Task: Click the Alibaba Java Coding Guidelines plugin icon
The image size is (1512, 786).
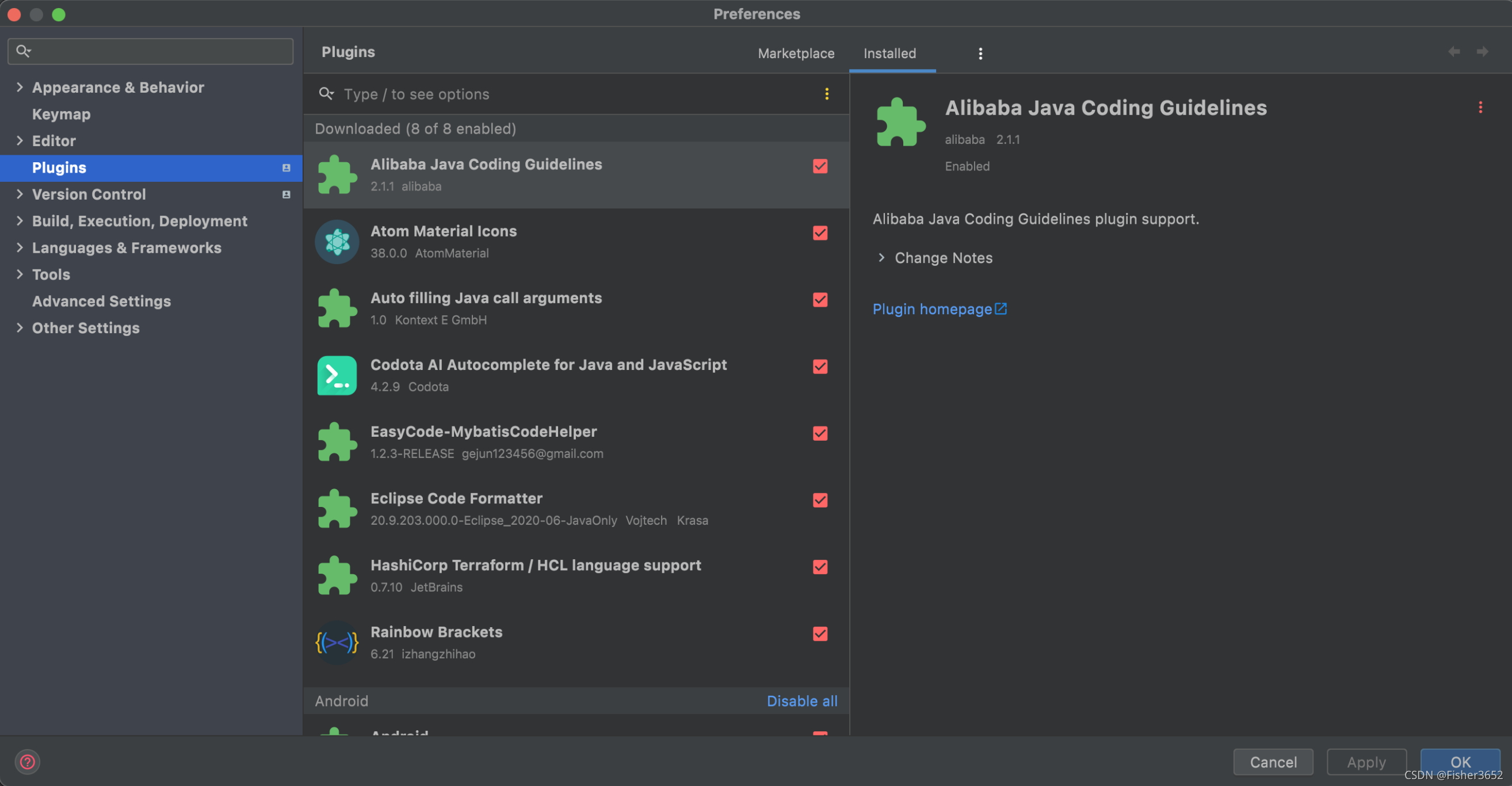Action: click(337, 174)
